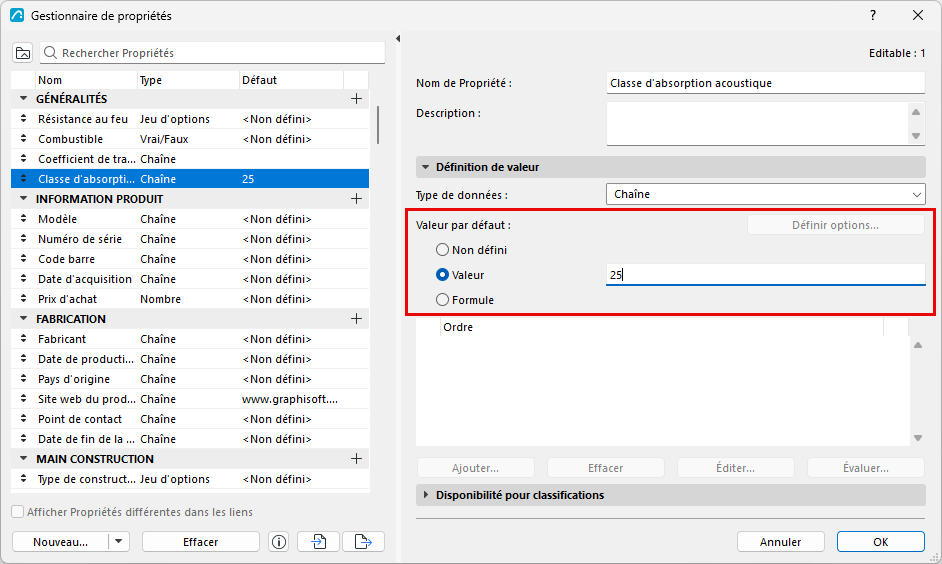
Task: Select the Date de fin de la ... property row
Action: click(x=190, y=439)
